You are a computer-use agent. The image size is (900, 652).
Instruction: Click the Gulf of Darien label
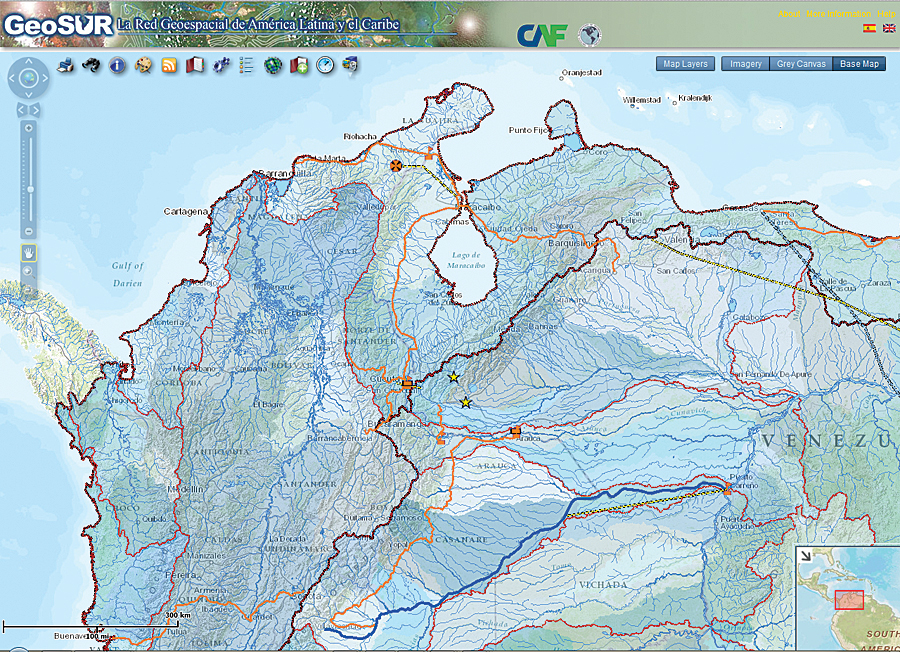(x=127, y=274)
